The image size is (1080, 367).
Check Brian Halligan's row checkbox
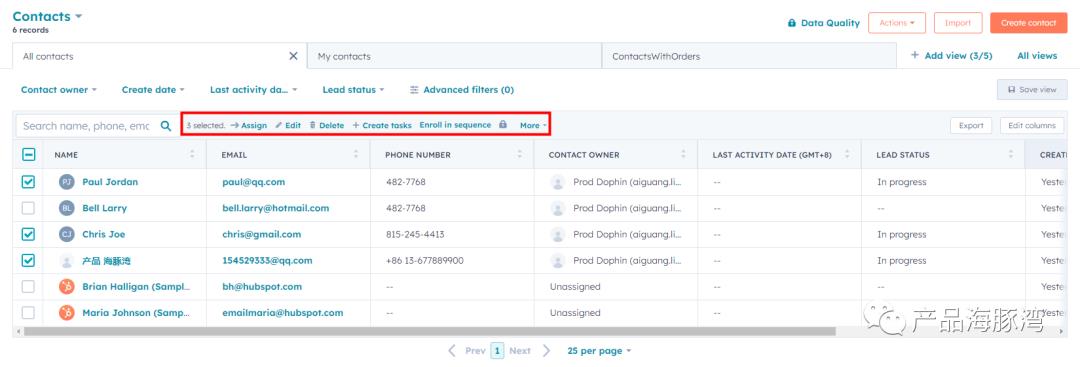(28, 286)
